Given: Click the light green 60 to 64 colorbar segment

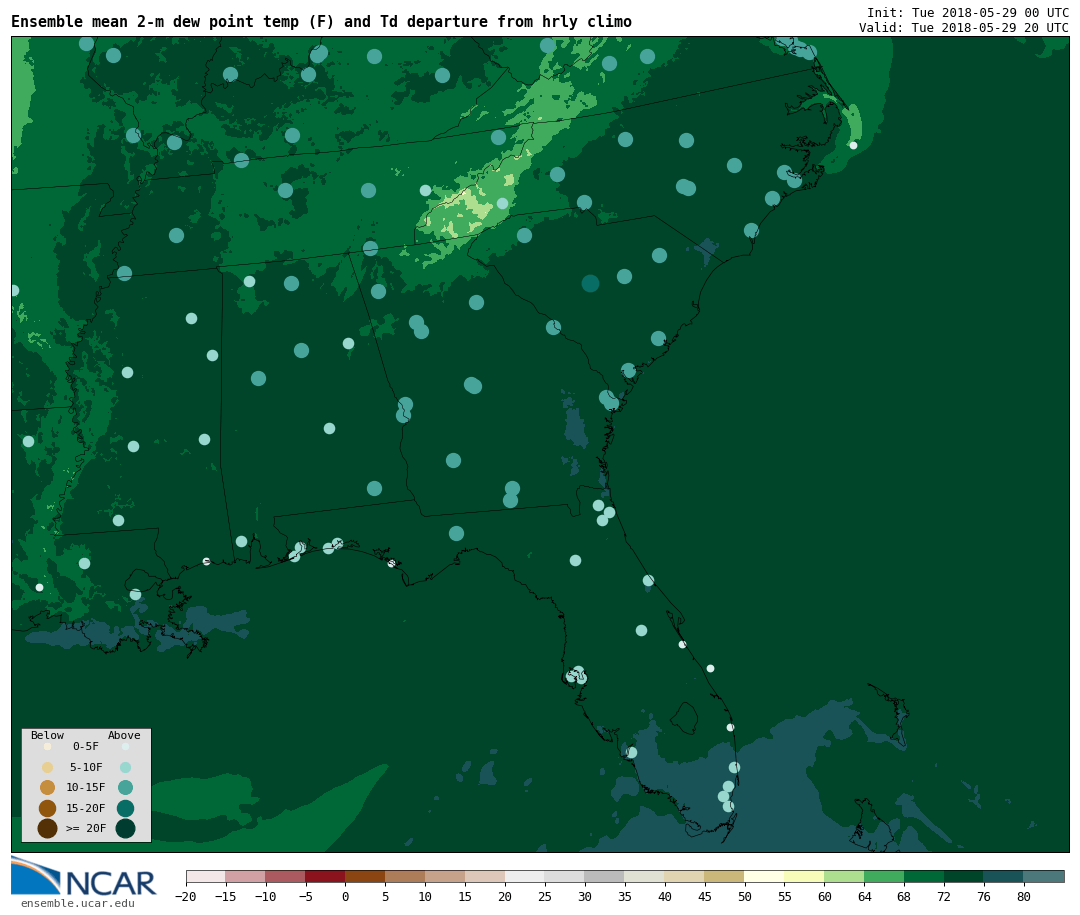Looking at the screenshot, I should coord(844,877).
